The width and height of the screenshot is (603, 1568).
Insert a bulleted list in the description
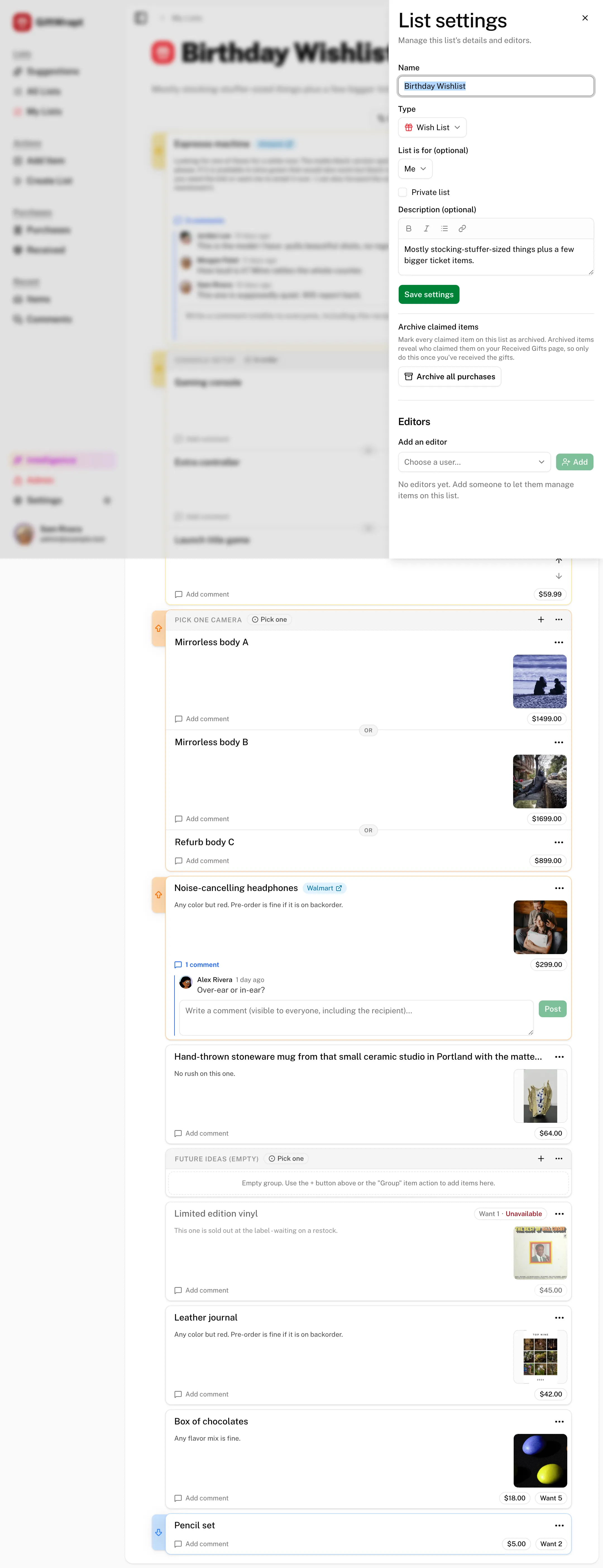[444, 229]
